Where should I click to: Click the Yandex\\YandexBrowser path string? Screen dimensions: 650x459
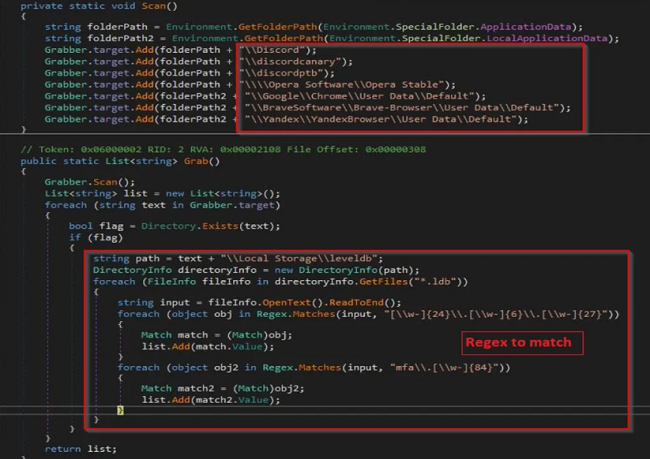[x=383, y=119]
